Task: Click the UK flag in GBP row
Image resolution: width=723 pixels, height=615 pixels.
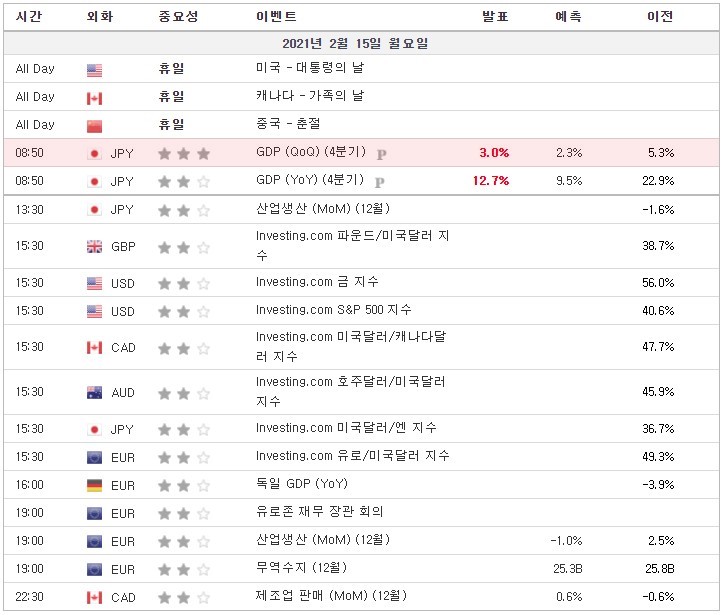Action: (94, 247)
